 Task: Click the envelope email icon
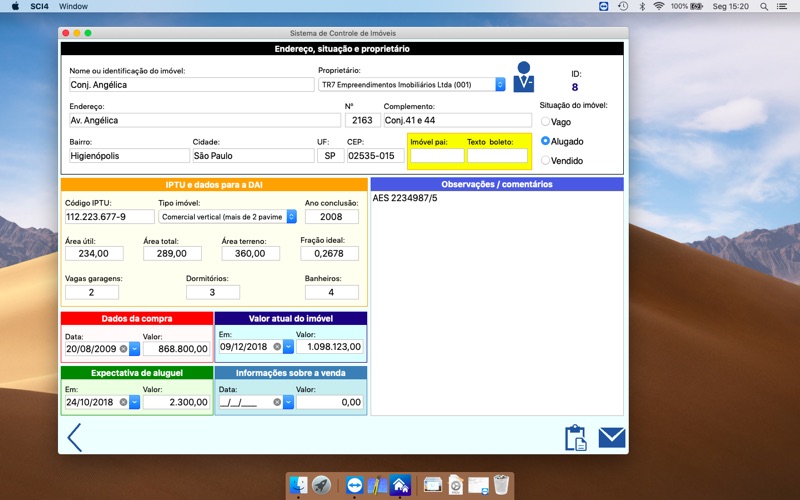(612, 438)
